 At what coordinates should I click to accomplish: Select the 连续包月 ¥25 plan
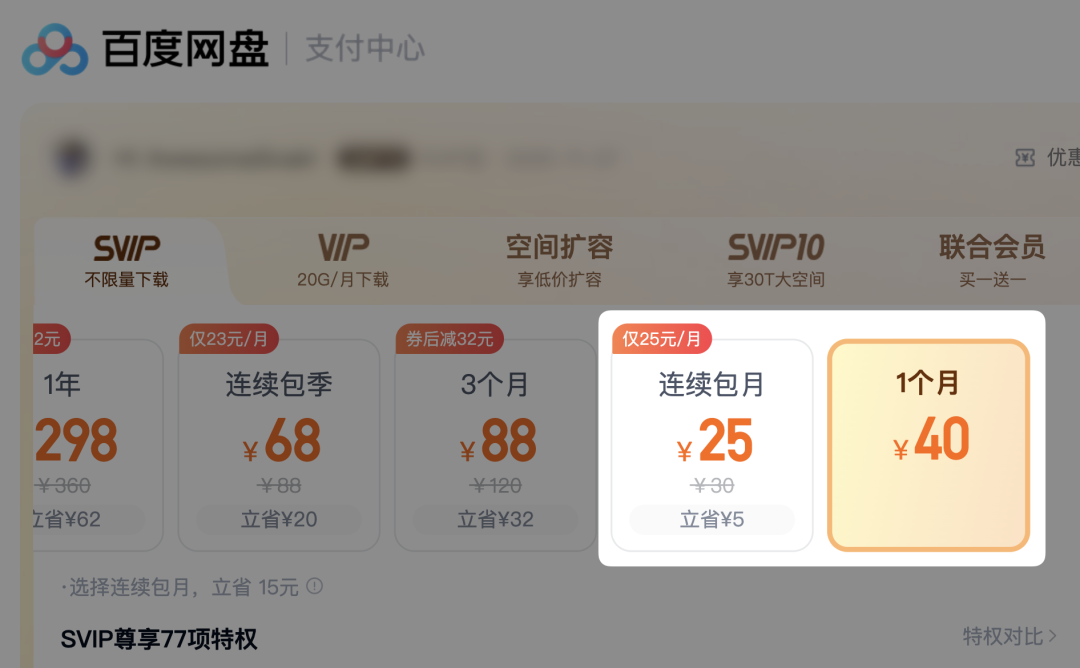point(712,445)
